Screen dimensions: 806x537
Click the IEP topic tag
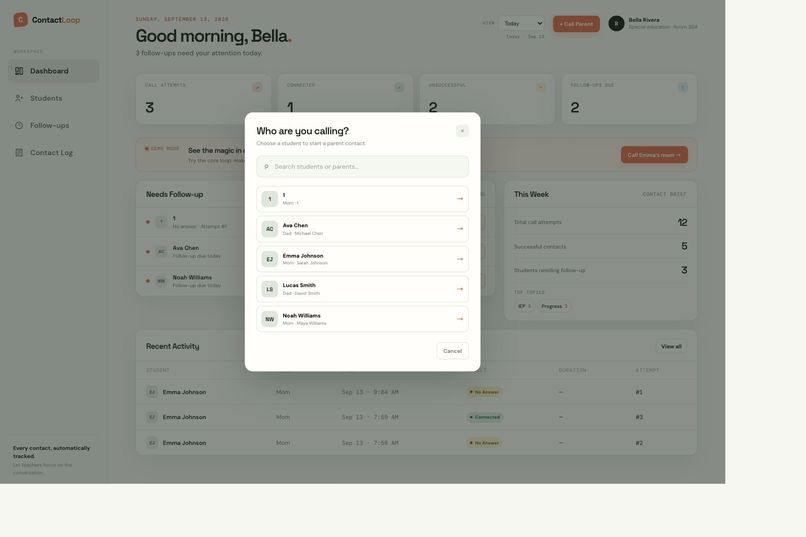[x=524, y=306]
